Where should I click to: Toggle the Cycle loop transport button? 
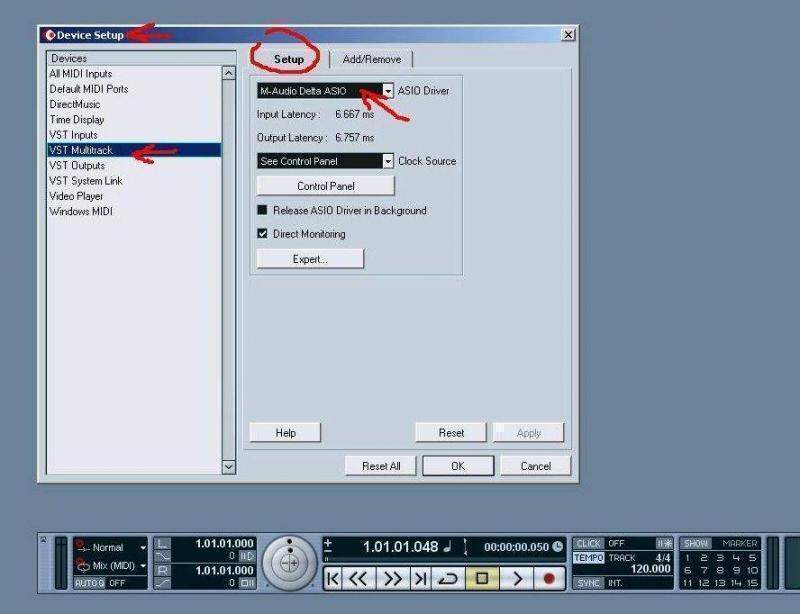(448, 579)
